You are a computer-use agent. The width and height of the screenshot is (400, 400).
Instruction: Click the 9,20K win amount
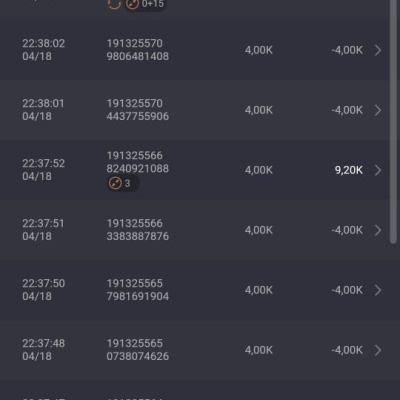click(x=349, y=170)
